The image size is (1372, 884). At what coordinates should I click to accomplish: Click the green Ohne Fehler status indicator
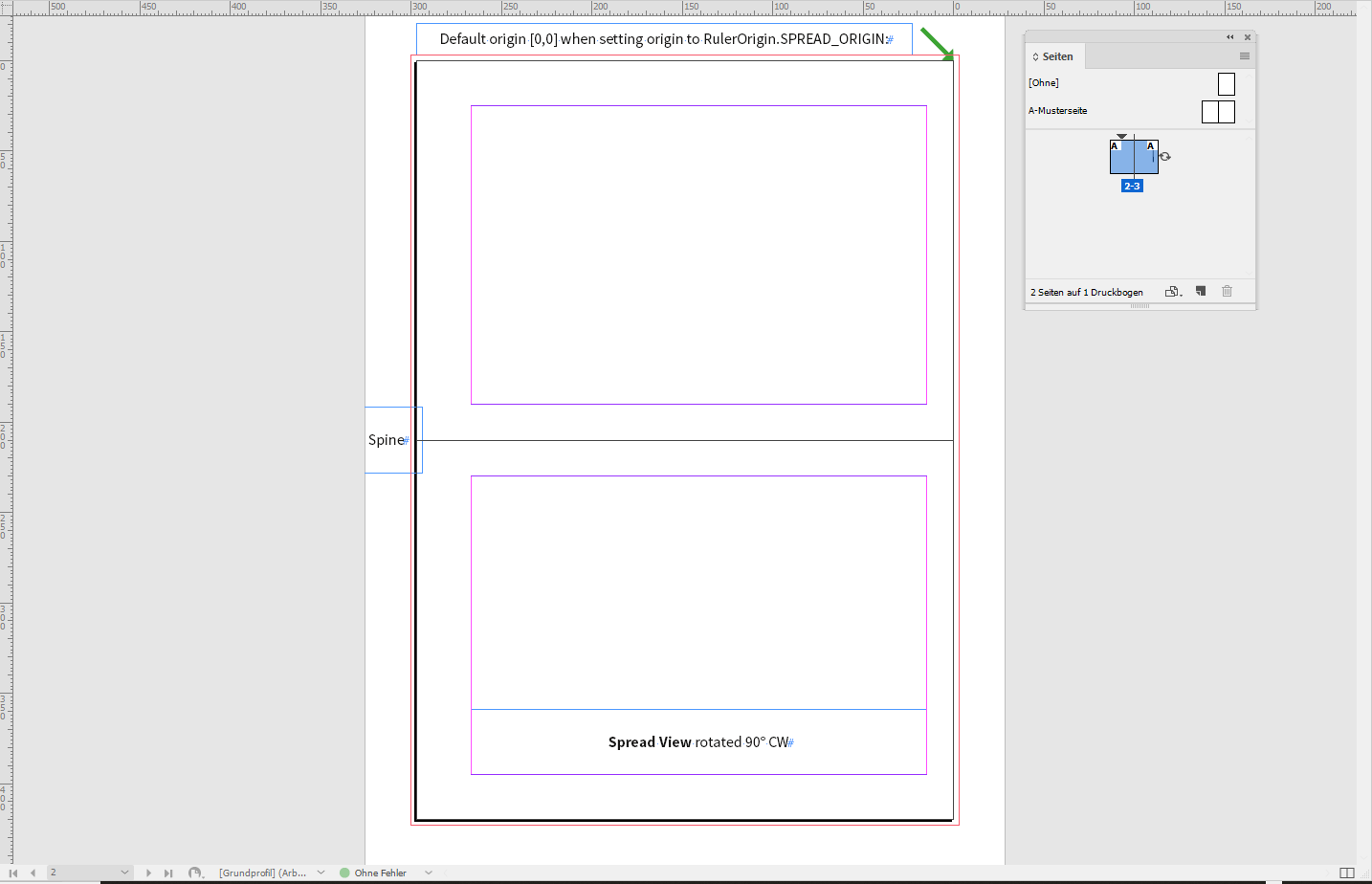tap(345, 873)
